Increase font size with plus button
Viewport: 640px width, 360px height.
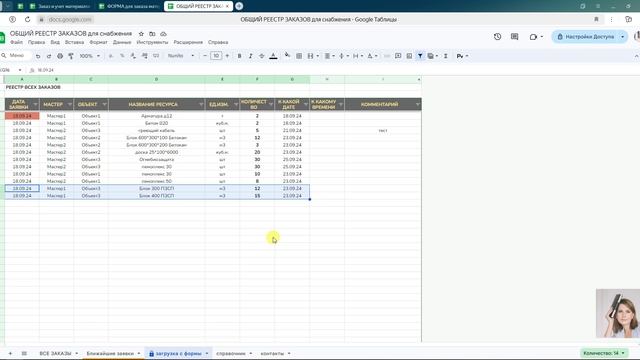[x=227, y=56]
